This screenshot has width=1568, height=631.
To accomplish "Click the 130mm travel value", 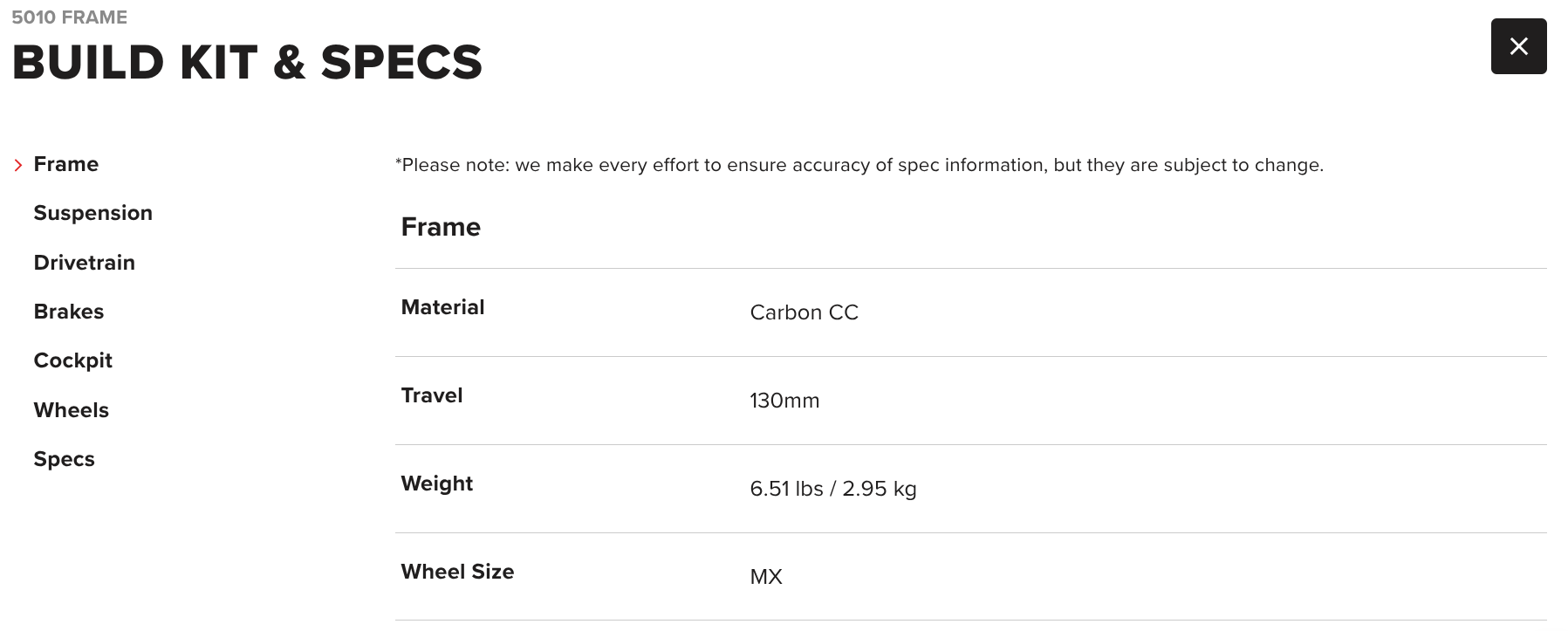I will click(x=784, y=401).
